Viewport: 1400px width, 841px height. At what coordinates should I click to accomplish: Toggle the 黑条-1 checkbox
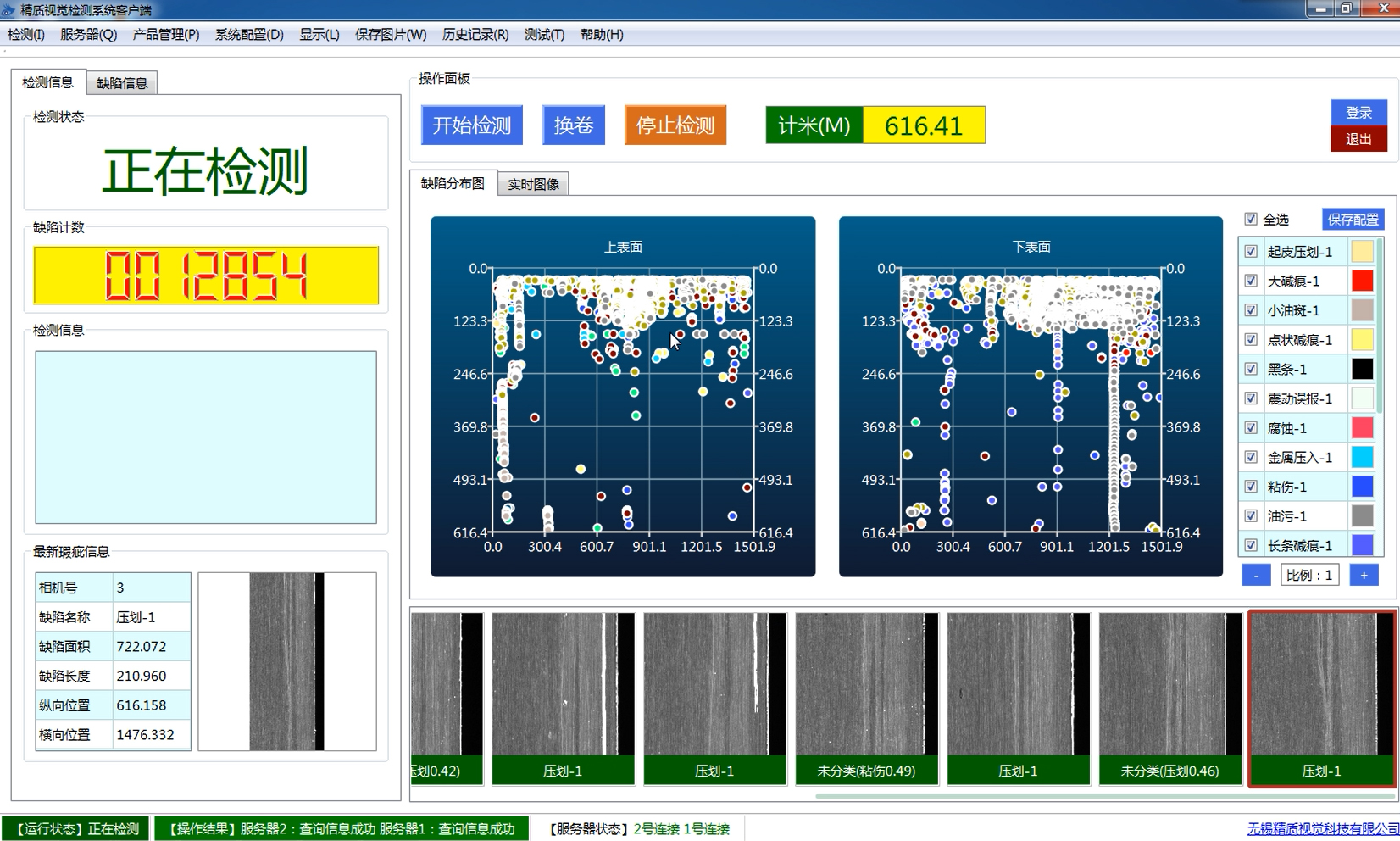click(x=1251, y=369)
